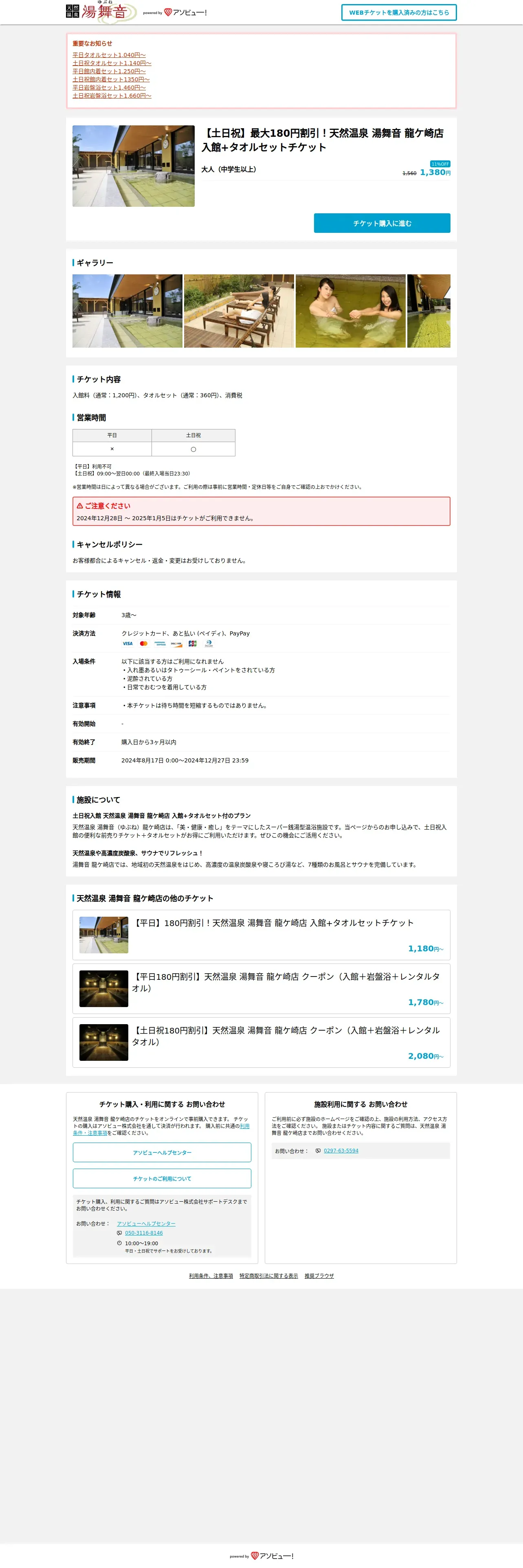The width and height of the screenshot is (523, 1568).
Task: Click the Mastercard payment icon
Action: 144,644
